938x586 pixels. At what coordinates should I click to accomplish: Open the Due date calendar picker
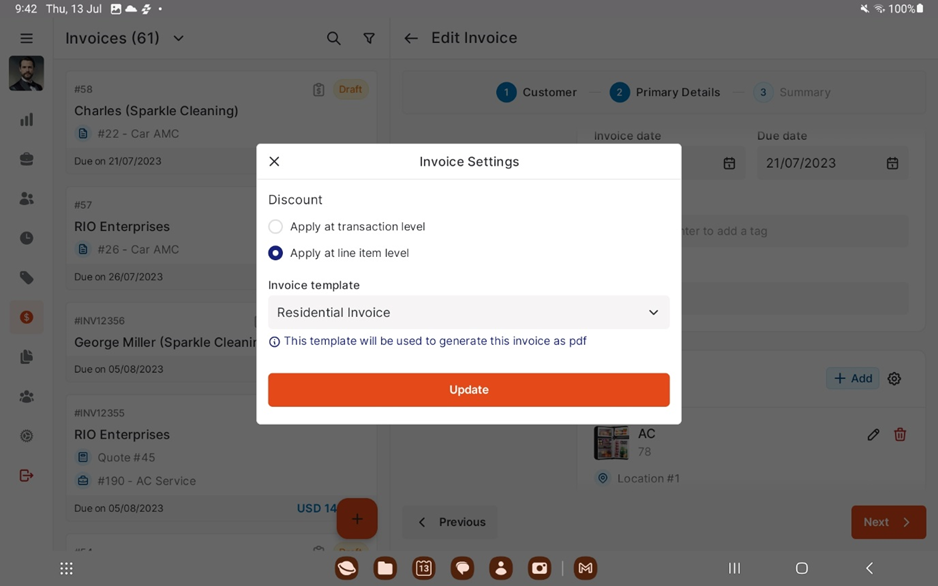coord(892,163)
